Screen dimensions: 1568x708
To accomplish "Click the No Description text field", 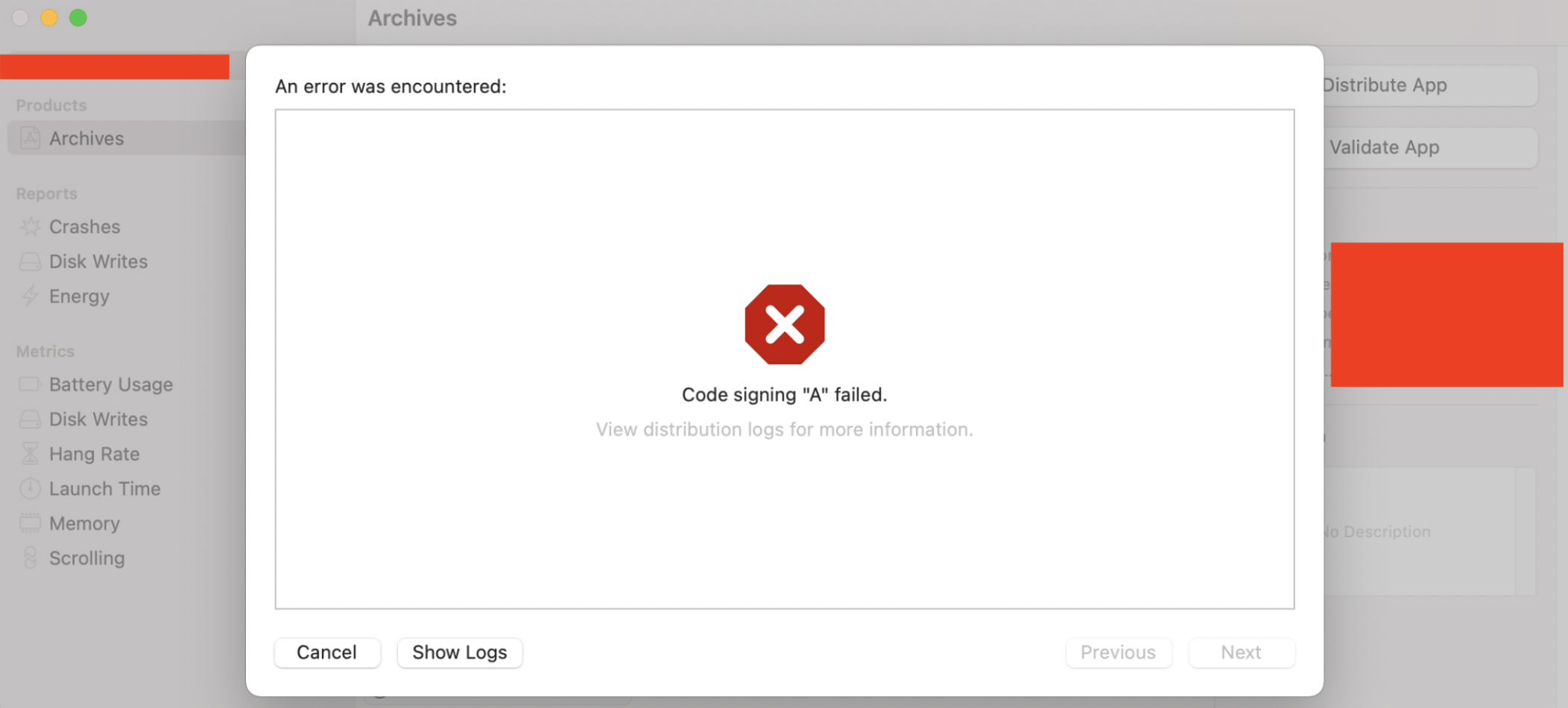I will 1416,531.
